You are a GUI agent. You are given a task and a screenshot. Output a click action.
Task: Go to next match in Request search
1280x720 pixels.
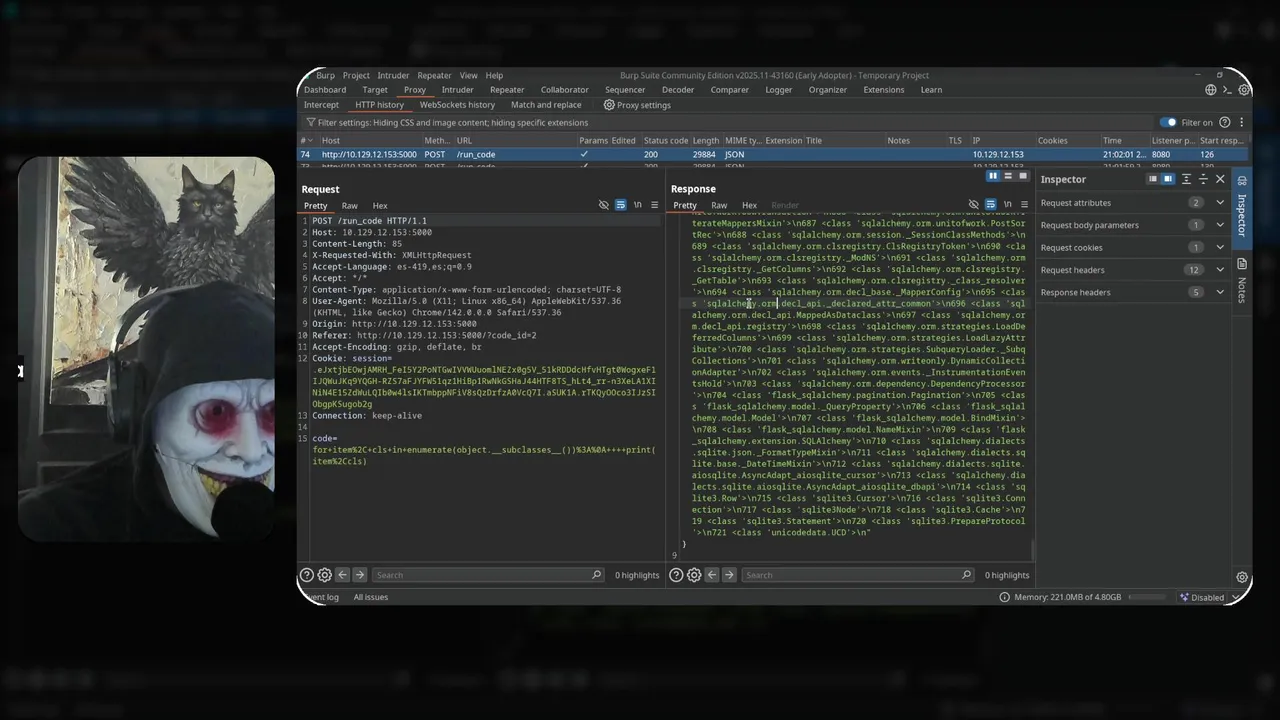click(x=360, y=575)
